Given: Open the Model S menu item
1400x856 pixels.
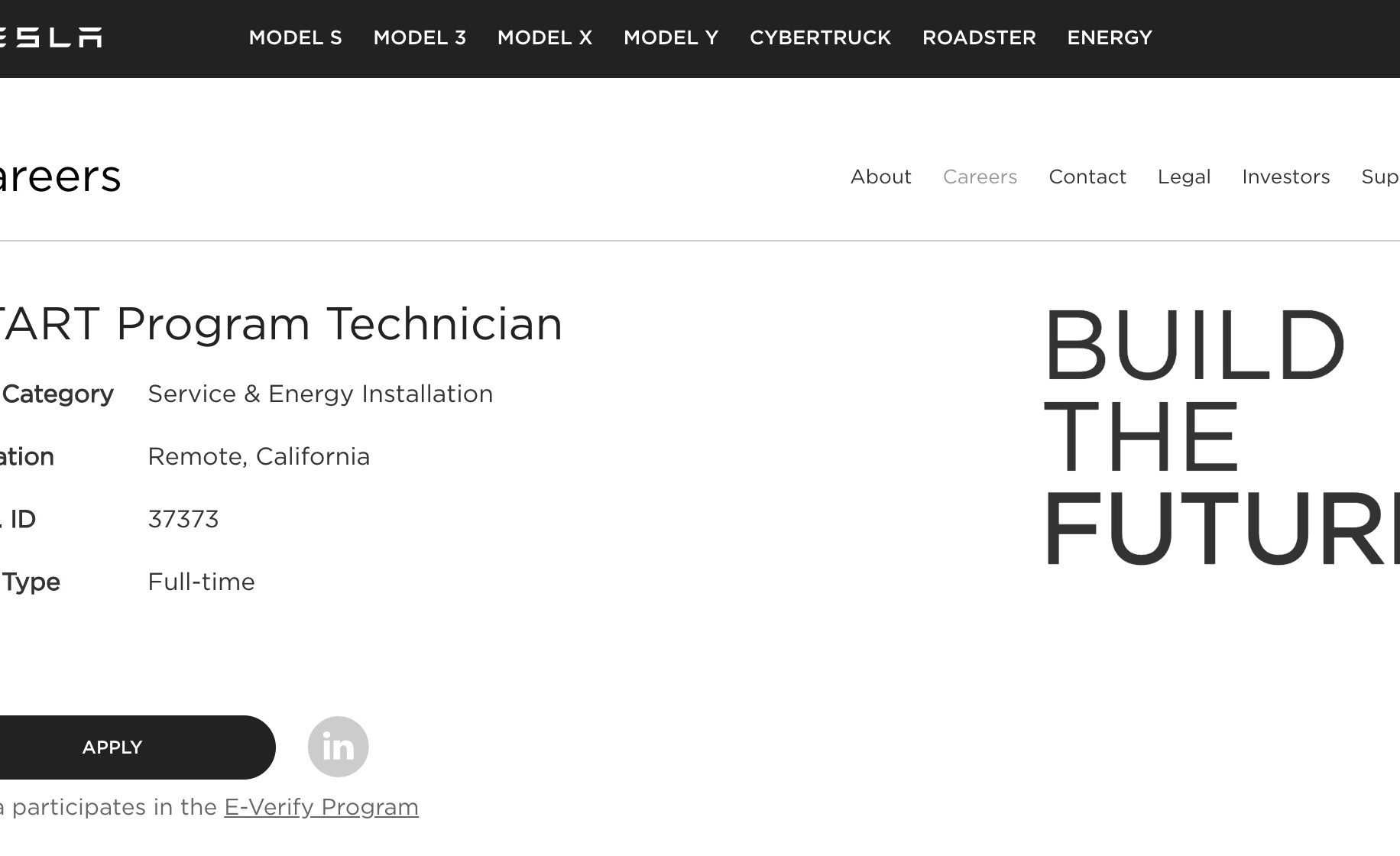Looking at the screenshot, I should (296, 37).
